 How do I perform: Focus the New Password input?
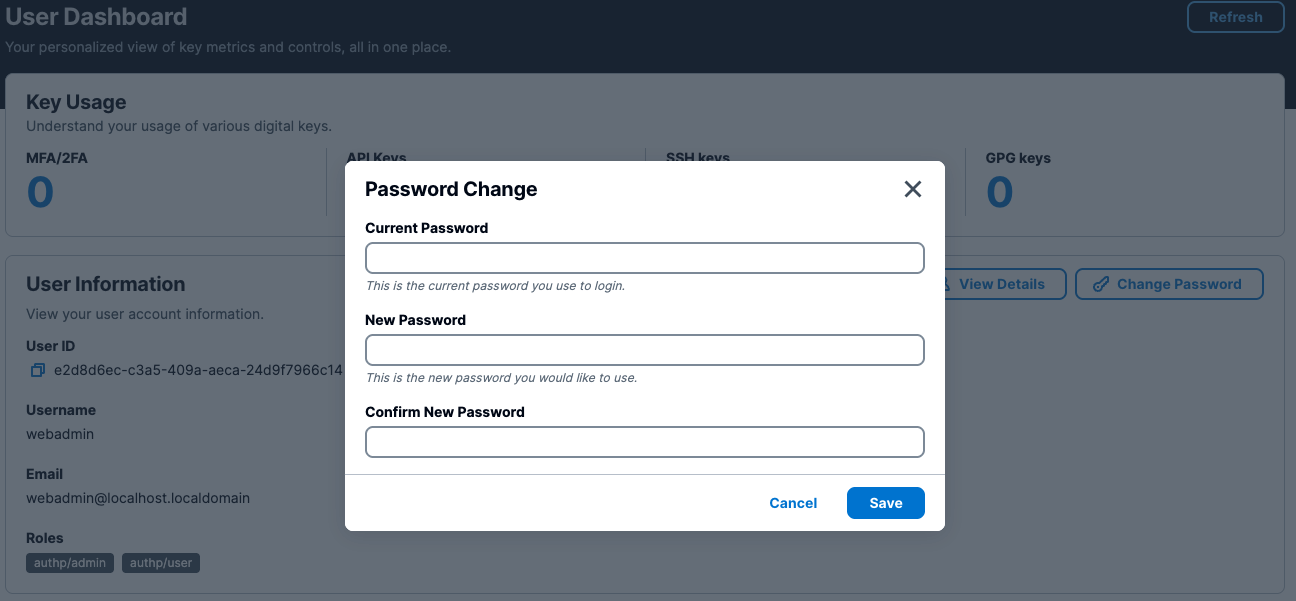(644, 350)
